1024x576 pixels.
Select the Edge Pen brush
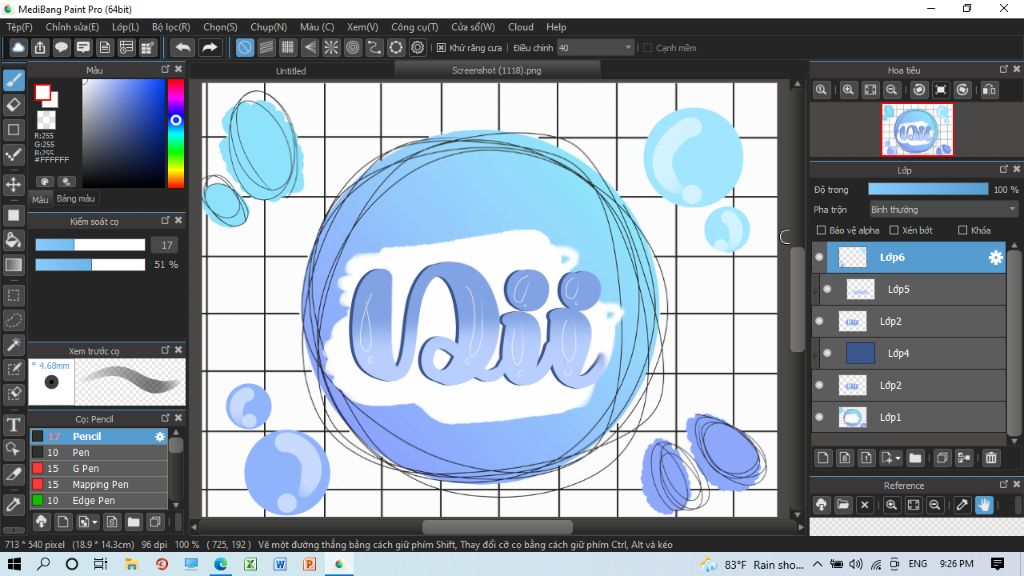coord(99,500)
